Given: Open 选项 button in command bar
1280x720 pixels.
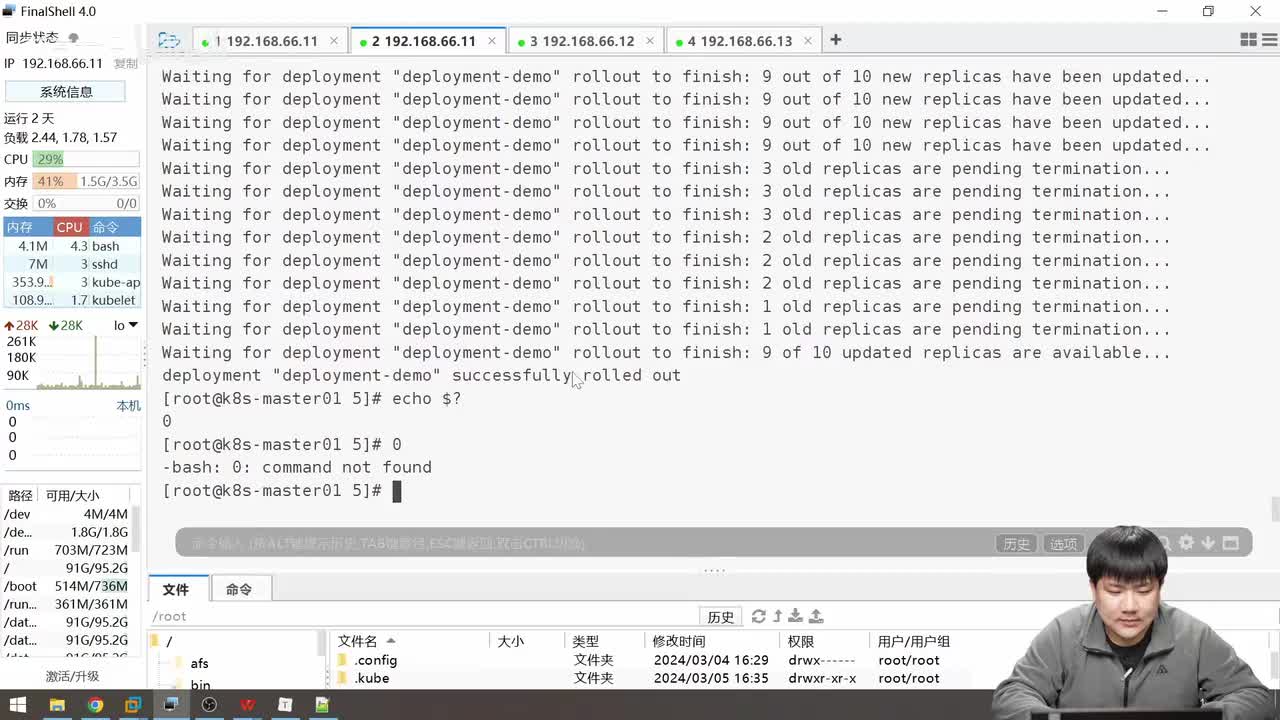Looking at the screenshot, I should click(x=1063, y=543).
